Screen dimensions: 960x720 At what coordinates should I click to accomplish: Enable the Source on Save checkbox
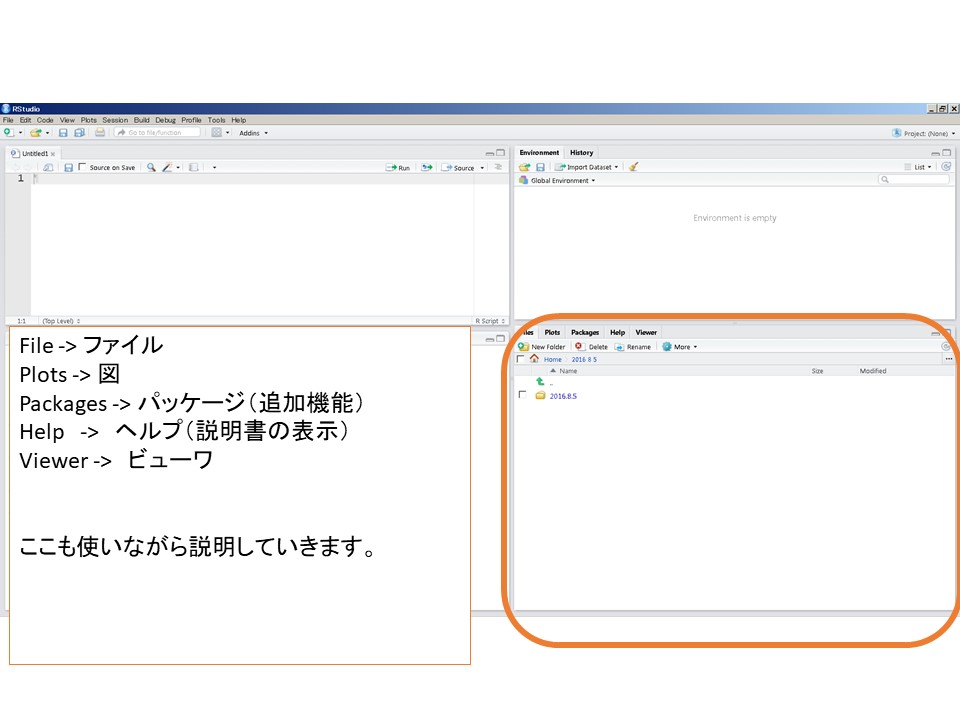tap(82, 167)
